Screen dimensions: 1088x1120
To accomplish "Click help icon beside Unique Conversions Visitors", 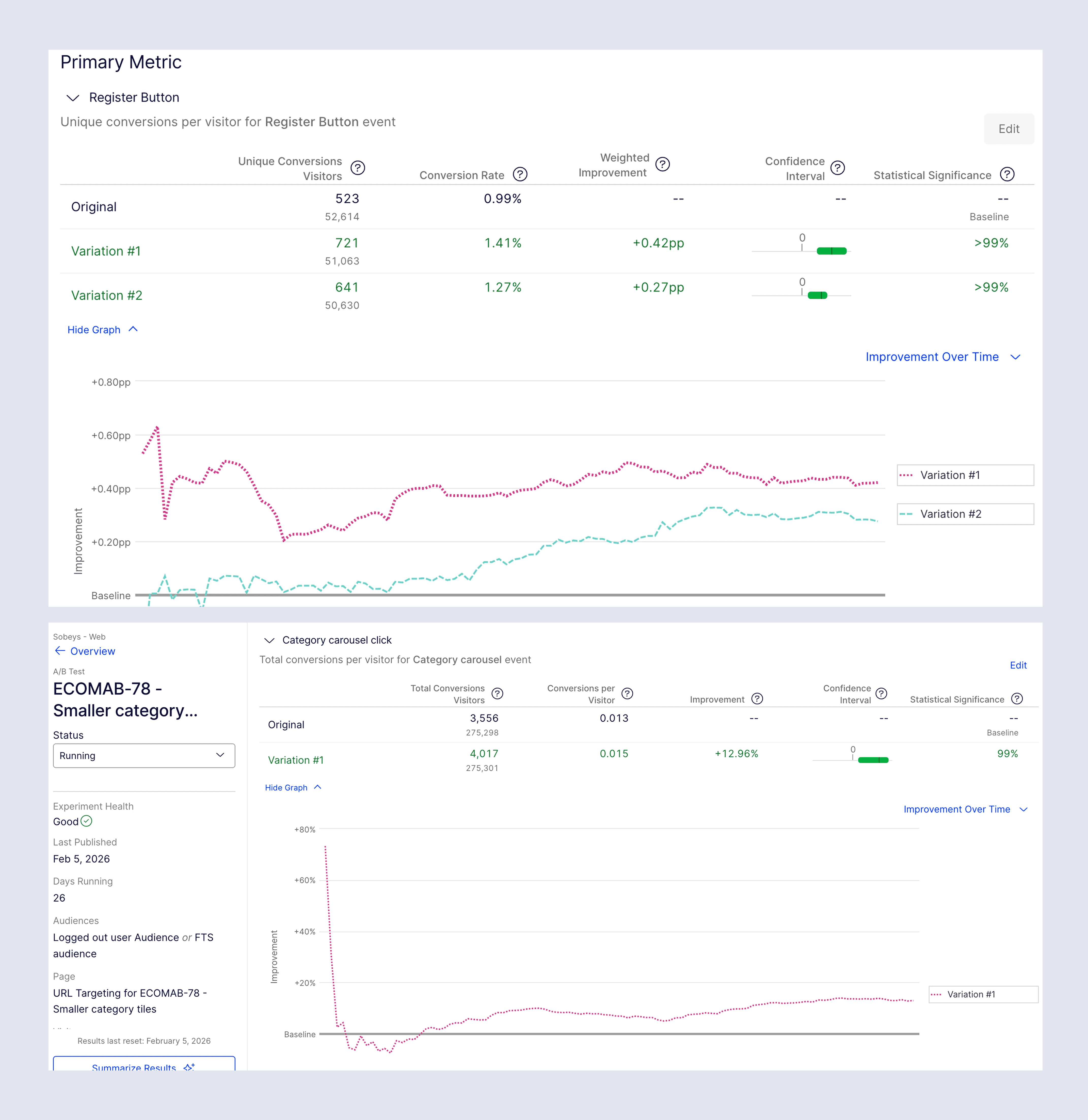I will 358,168.
